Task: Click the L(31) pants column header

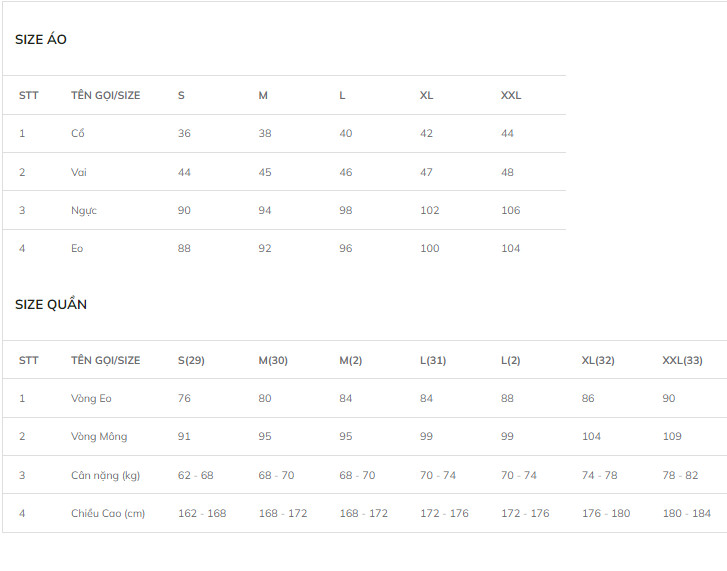Action: point(433,360)
